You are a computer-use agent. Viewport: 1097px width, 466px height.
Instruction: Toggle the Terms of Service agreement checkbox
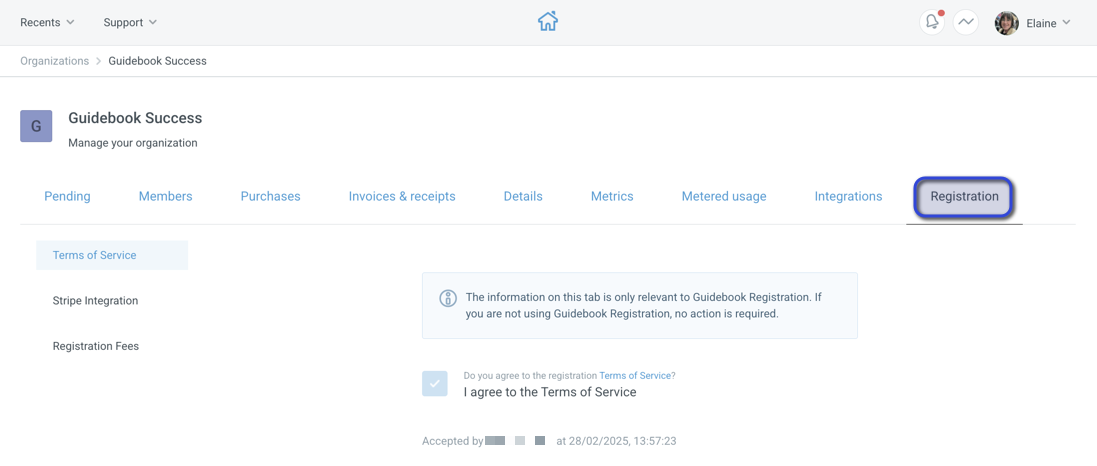(x=434, y=383)
